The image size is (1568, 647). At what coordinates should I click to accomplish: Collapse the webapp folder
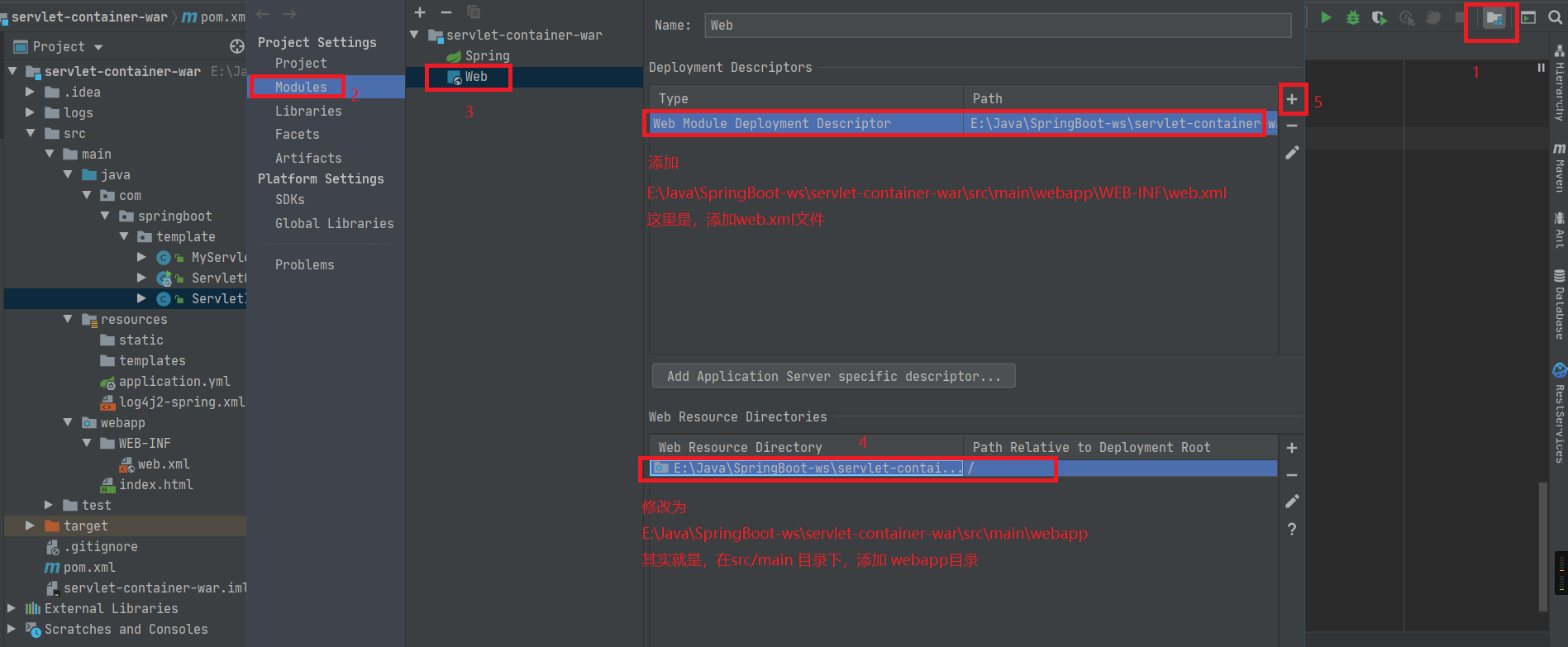pos(68,422)
